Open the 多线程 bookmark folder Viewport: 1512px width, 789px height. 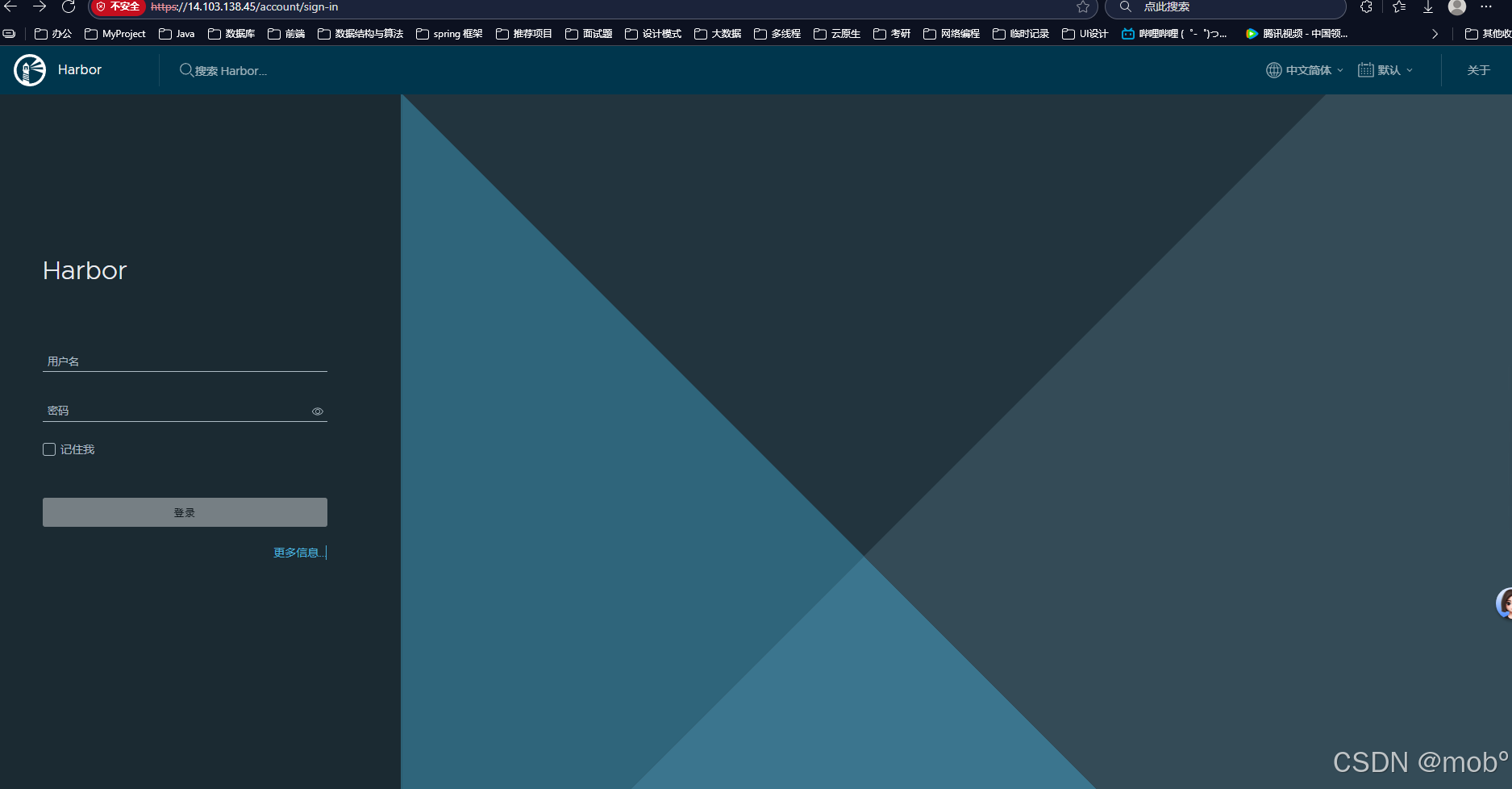[x=777, y=34]
